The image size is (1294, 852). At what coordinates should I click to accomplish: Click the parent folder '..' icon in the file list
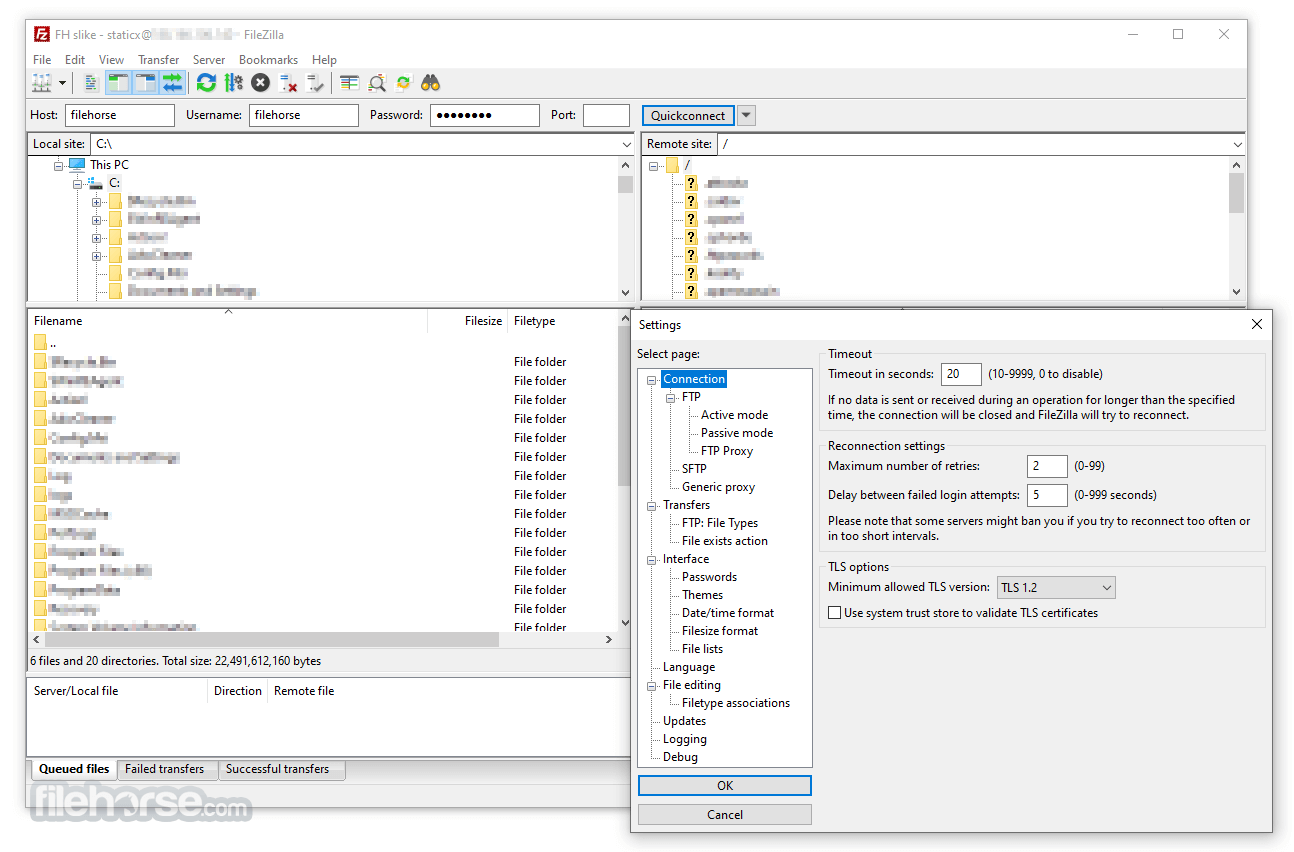coord(40,343)
